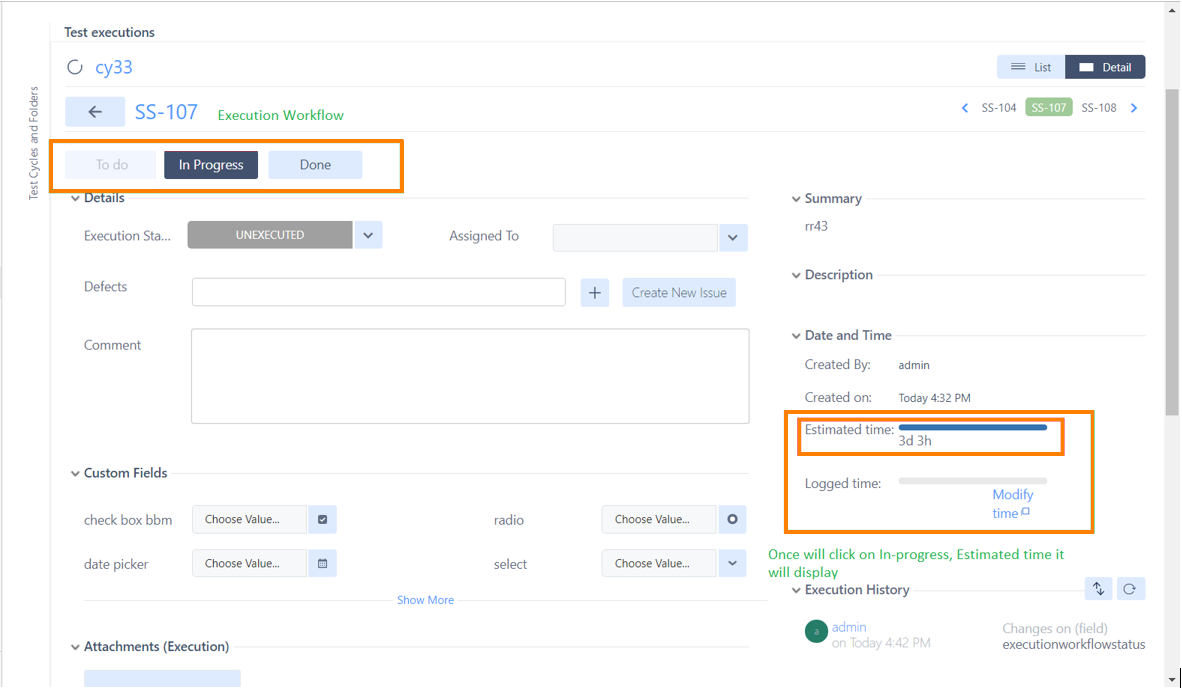Viewport: 1182px width, 691px height.
Task: Click inside the Comment text area
Action: 469,375
